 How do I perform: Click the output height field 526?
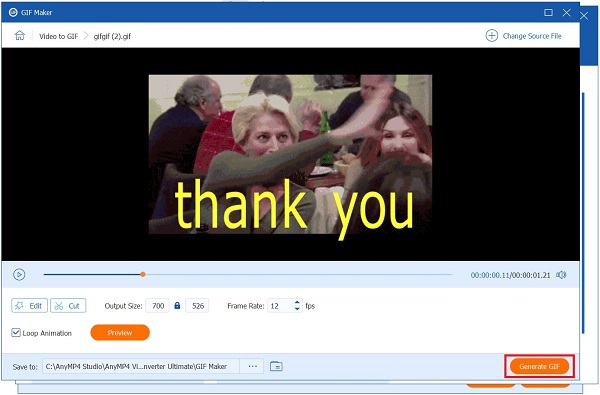tap(197, 306)
